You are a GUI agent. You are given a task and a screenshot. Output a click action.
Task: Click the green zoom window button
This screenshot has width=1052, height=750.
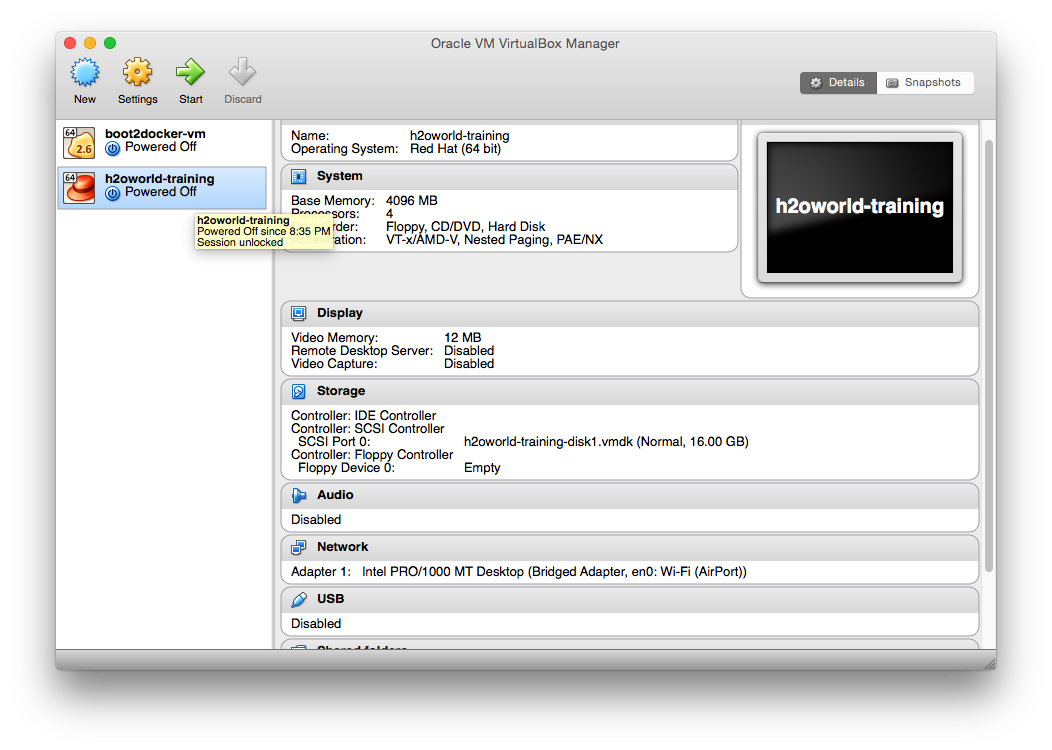(110, 43)
